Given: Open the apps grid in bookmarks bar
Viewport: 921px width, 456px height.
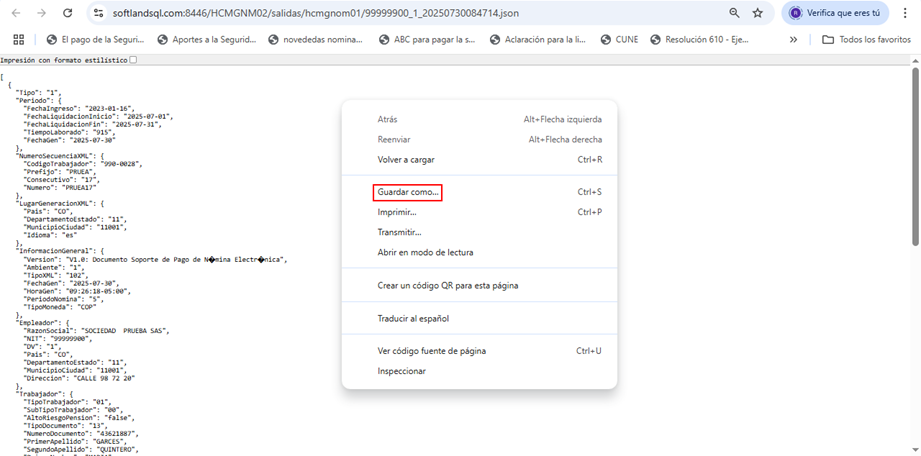Looking at the screenshot, I should [x=18, y=40].
